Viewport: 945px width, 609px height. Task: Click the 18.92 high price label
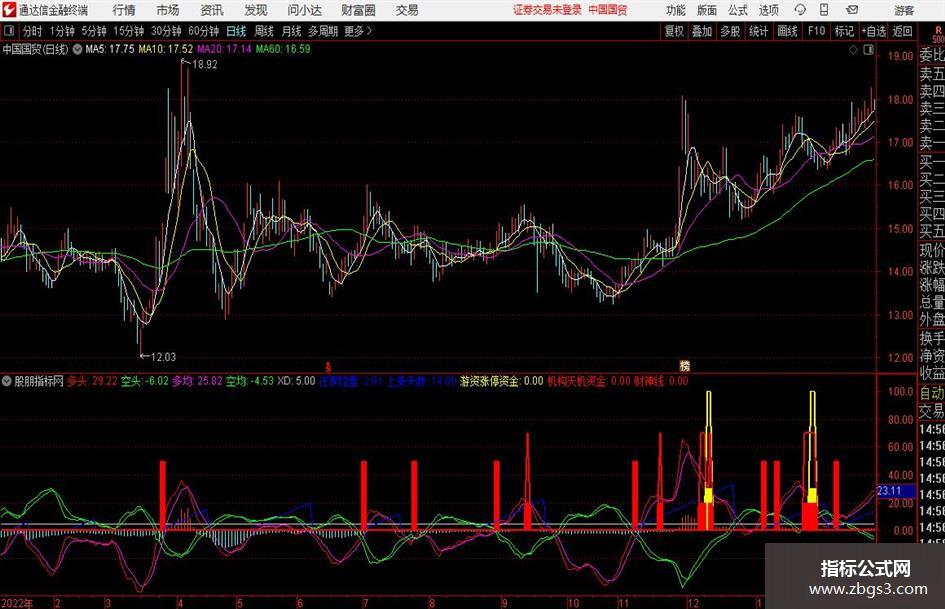pyautogui.click(x=204, y=64)
